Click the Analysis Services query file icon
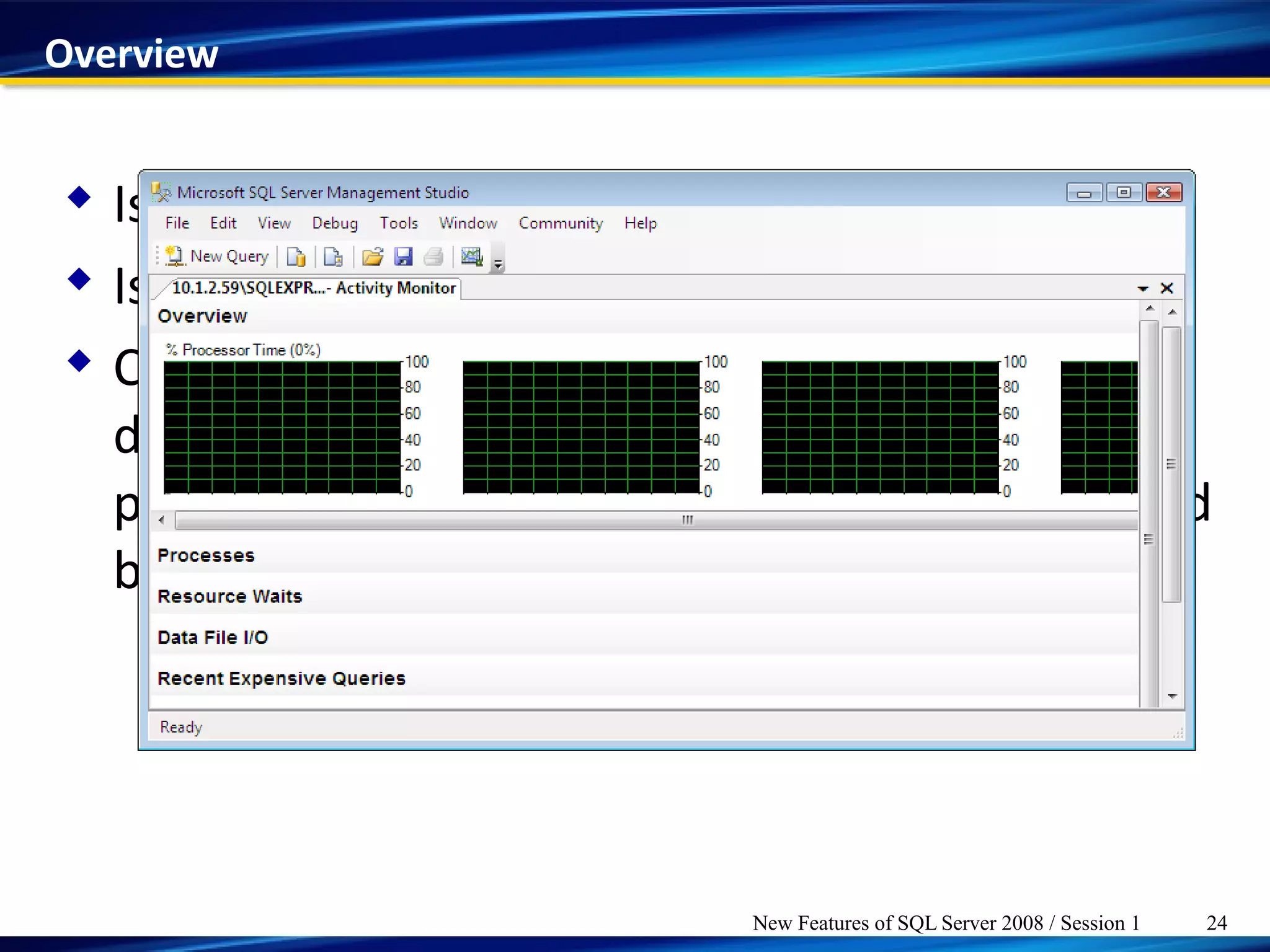This screenshot has height=952, width=1270. (x=334, y=257)
